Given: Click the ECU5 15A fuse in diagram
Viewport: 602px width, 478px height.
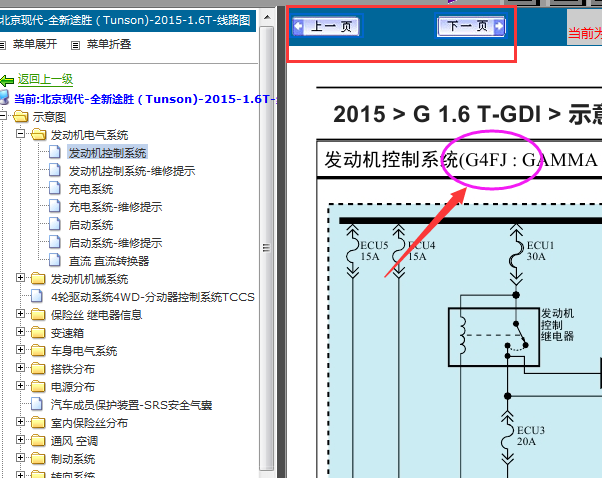Looking at the screenshot, I should pos(353,251).
